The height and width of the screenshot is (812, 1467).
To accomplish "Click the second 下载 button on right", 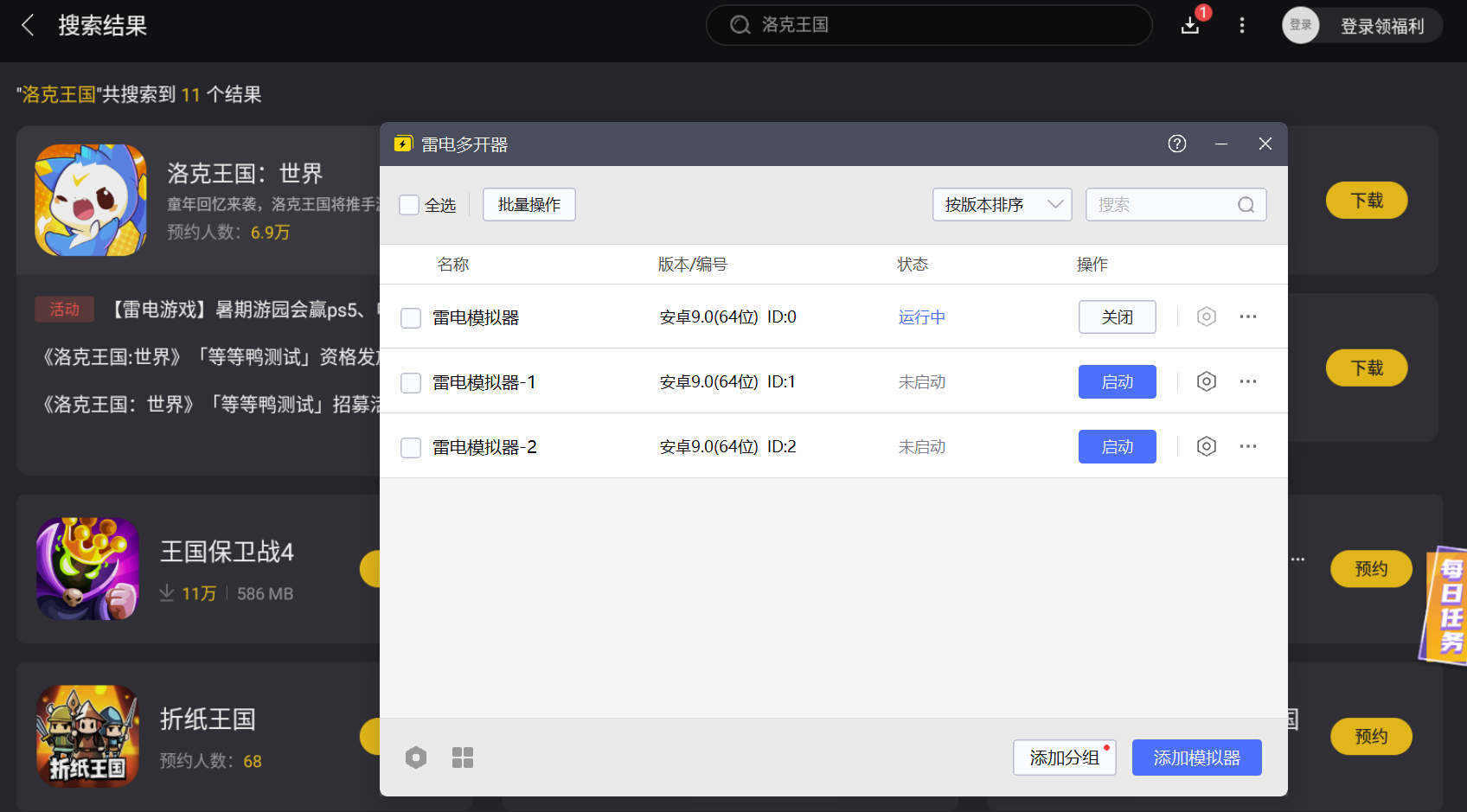I will click(x=1367, y=368).
